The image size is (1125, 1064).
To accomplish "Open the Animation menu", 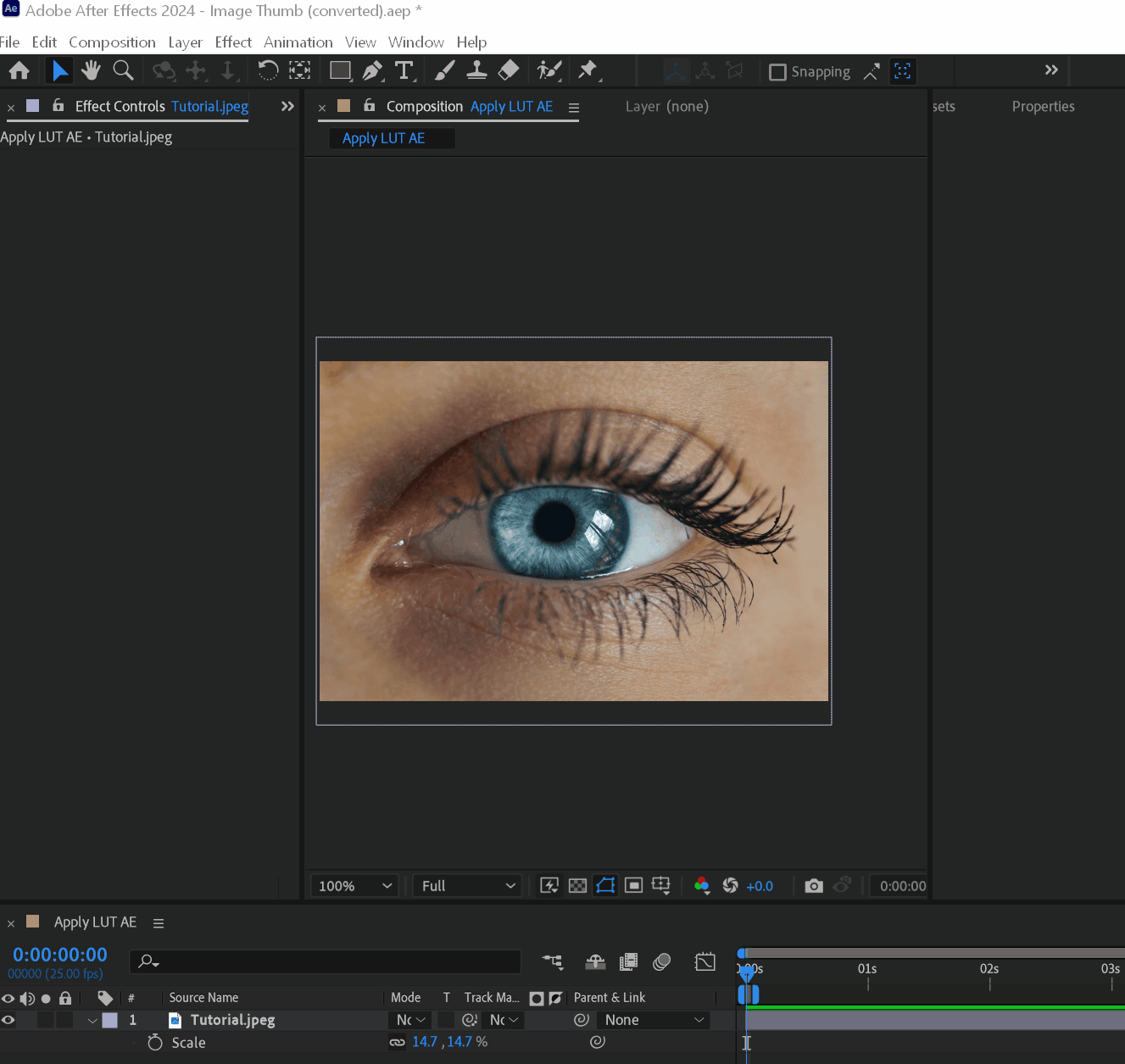I will [x=298, y=42].
